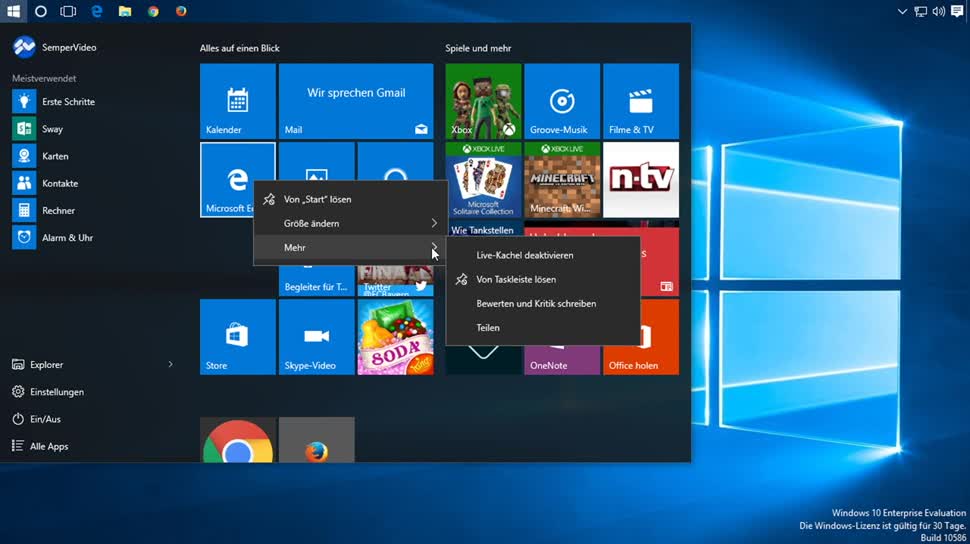Open Kalender tile
The image size is (970, 544).
coord(238,101)
